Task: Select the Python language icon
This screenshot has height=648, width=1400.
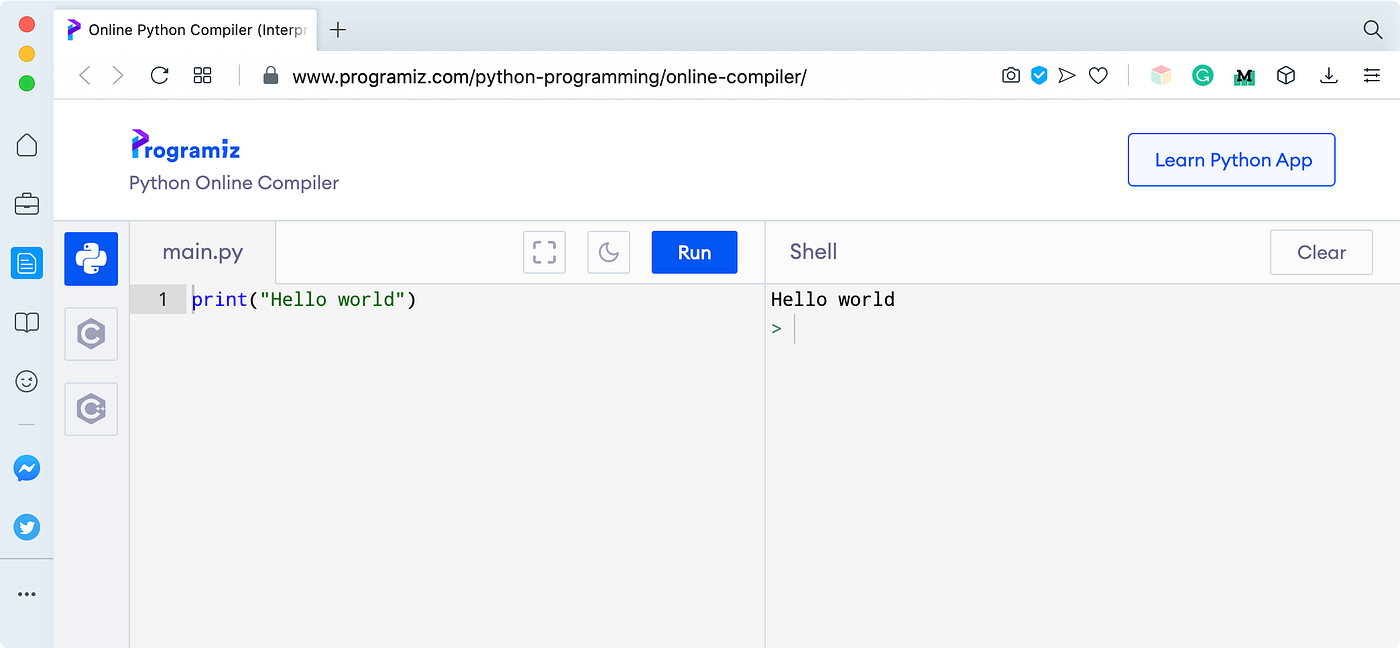Action: click(x=91, y=259)
